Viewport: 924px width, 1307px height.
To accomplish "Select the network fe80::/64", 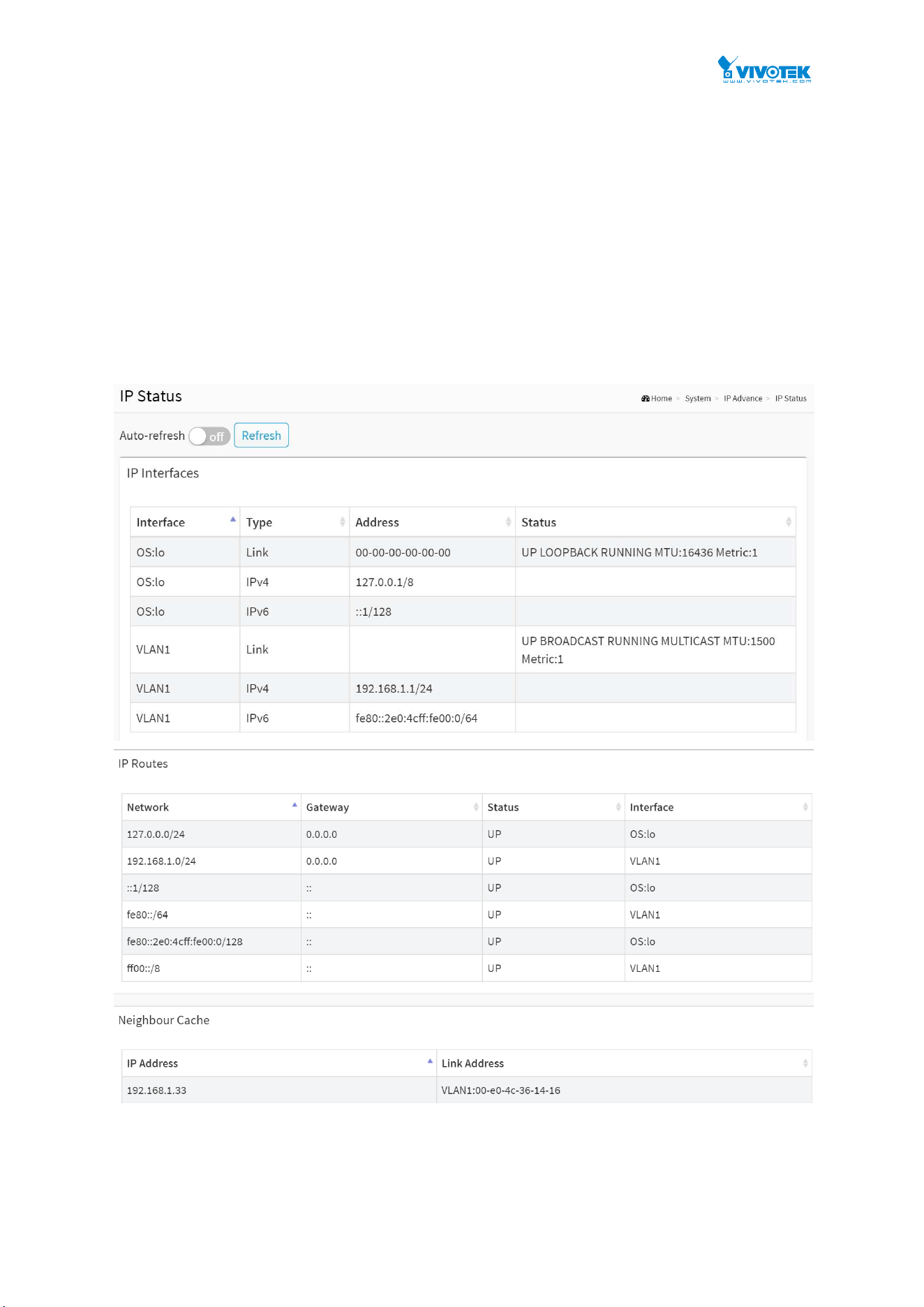I will click(147, 915).
